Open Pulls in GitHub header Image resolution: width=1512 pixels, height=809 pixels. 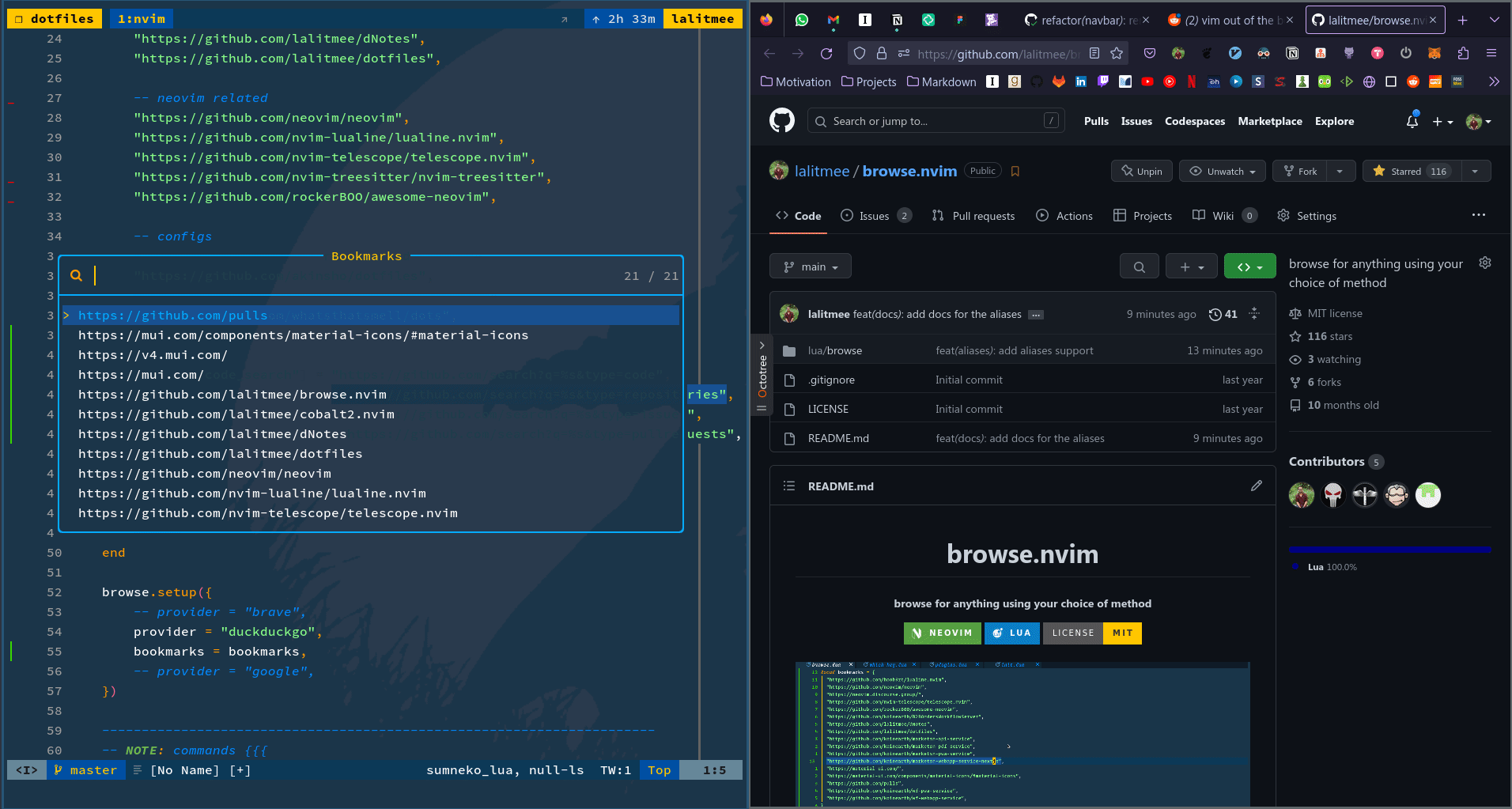(x=1096, y=121)
